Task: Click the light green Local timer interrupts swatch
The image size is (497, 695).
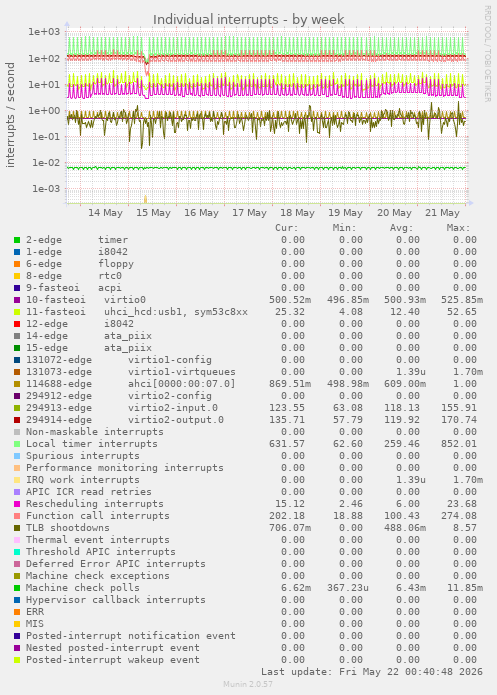Action: point(17,444)
